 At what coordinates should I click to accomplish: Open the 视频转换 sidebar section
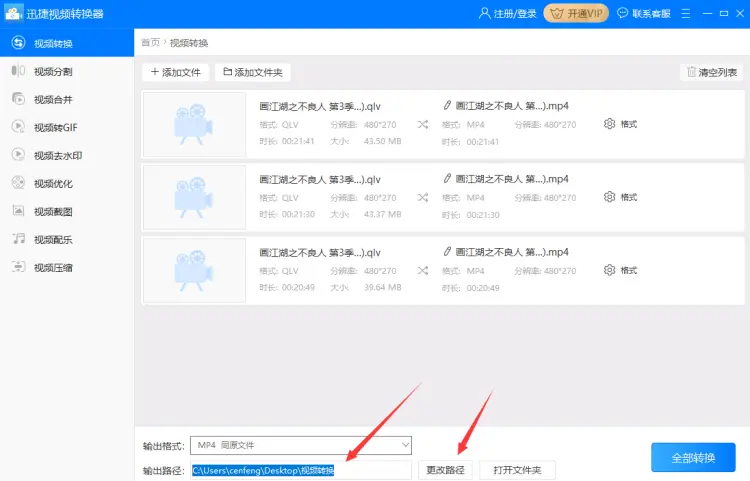click(x=67, y=43)
